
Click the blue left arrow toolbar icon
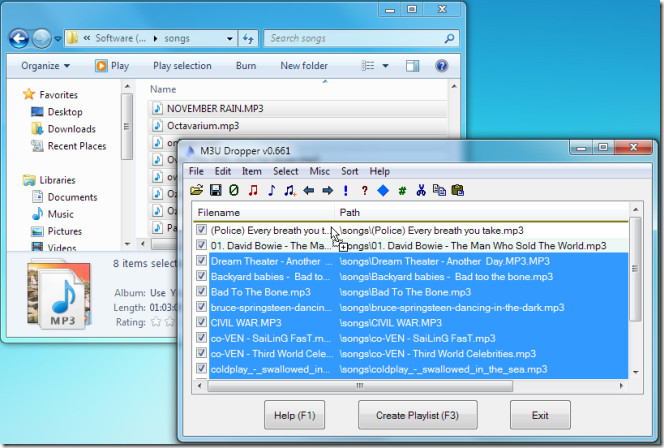click(308, 190)
